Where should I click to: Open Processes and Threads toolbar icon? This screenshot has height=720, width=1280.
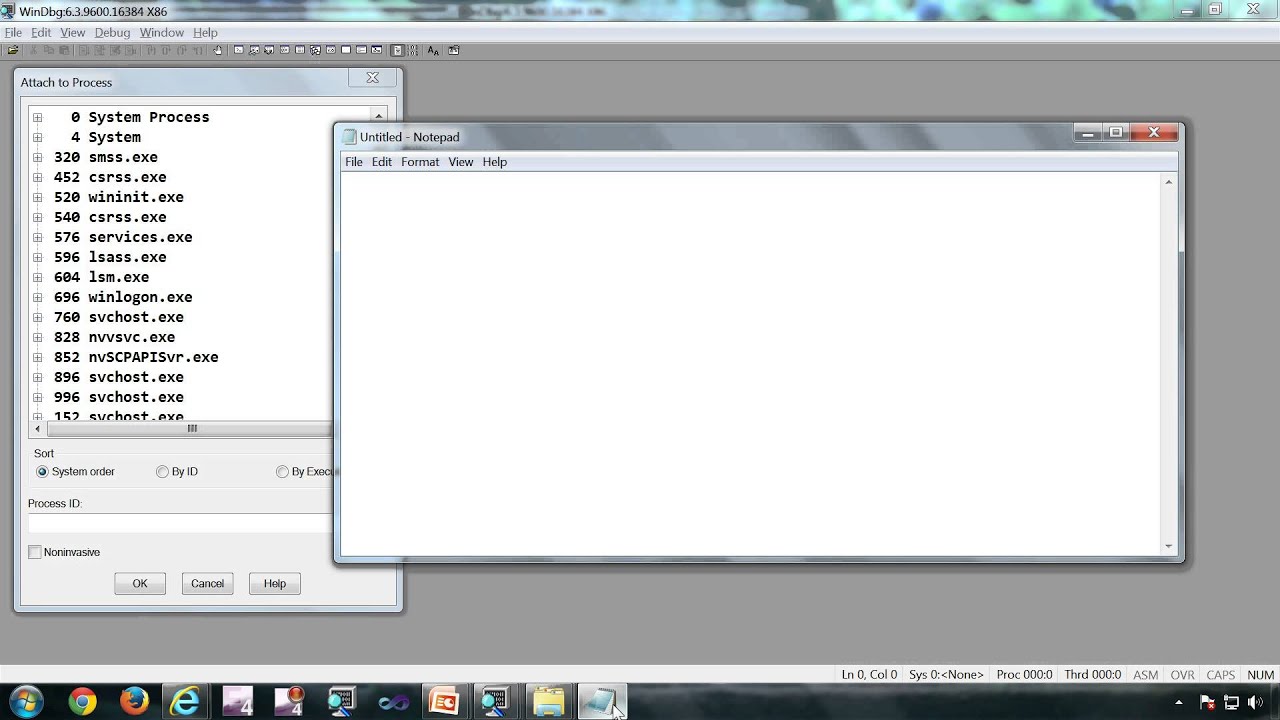click(361, 50)
